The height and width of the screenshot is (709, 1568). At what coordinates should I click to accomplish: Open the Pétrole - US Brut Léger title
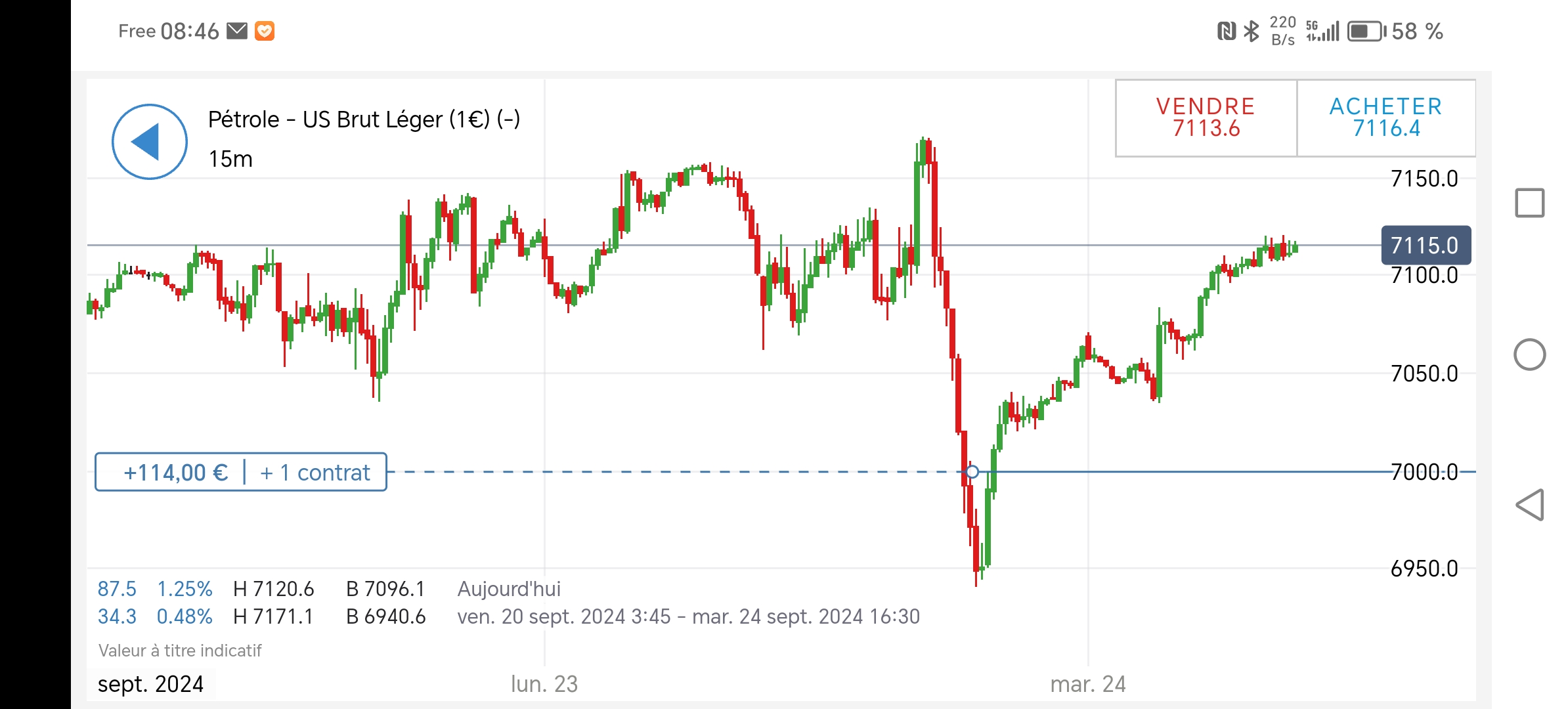pyautogui.click(x=364, y=119)
